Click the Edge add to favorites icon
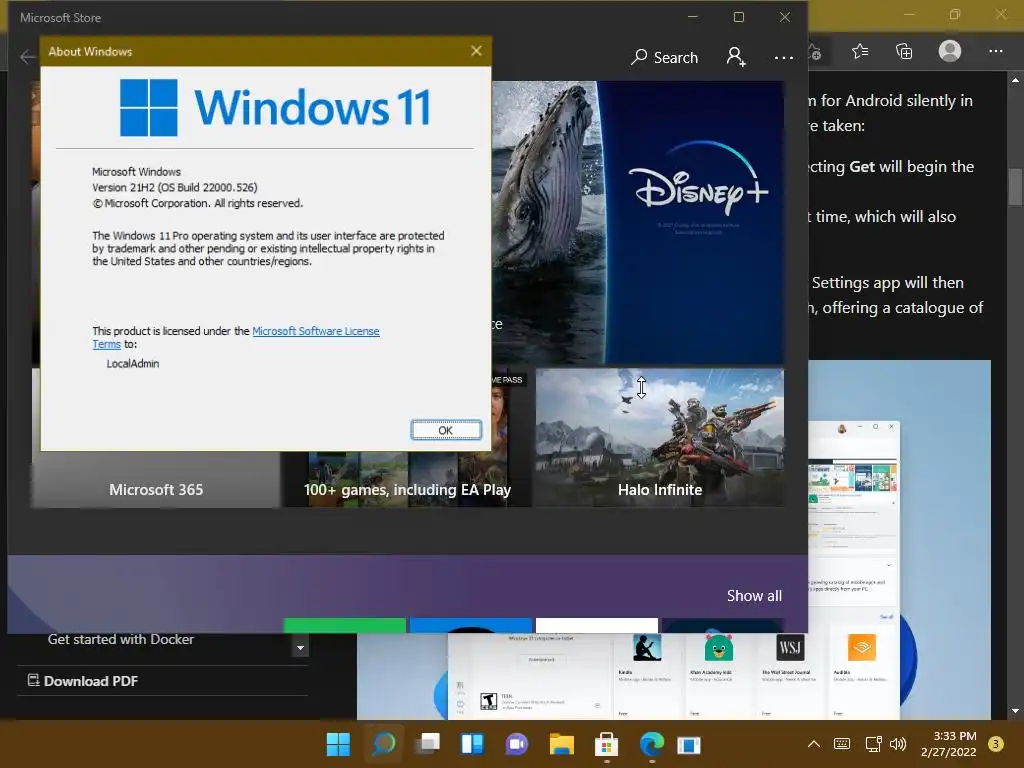The height and width of the screenshot is (768, 1024). pyautogui.click(x=815, y=51)
